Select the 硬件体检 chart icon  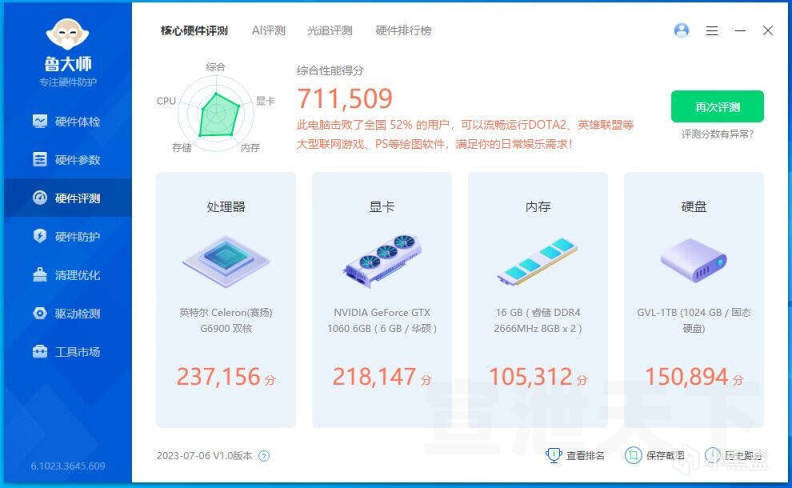(40, 121)
